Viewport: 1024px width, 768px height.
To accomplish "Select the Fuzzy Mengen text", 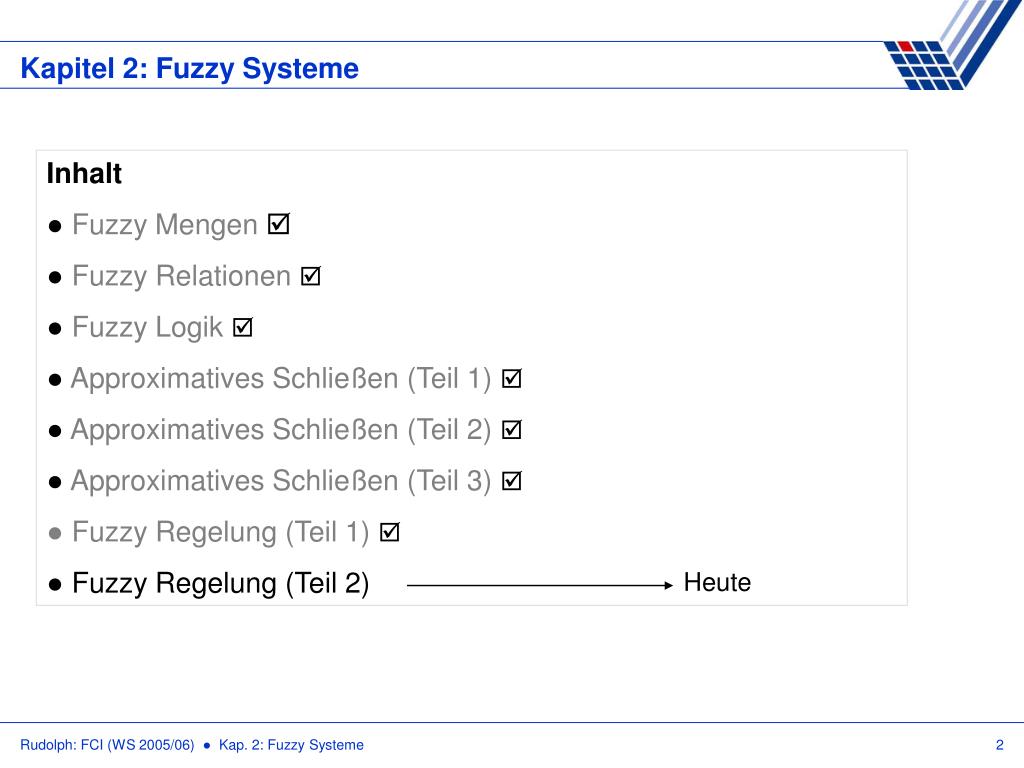I will (165, 225).
